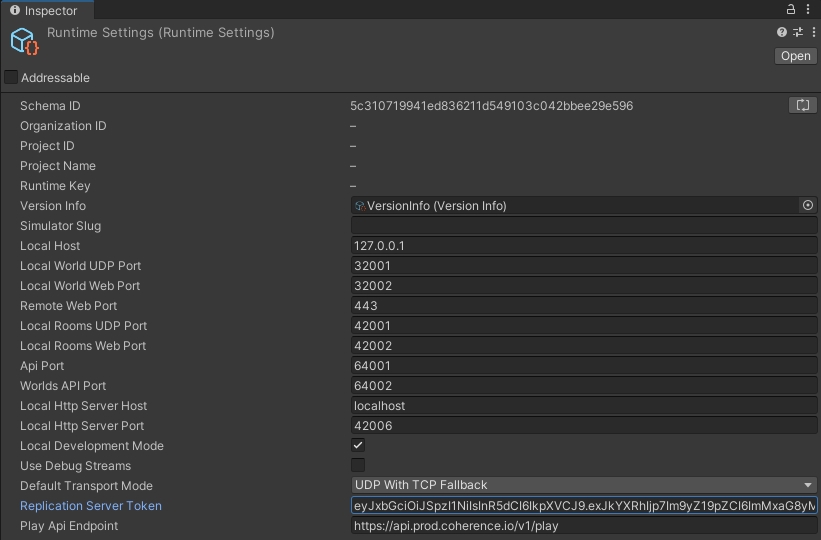
Task: Toggle the Inspector lock icon
Action: click(791, 10)
